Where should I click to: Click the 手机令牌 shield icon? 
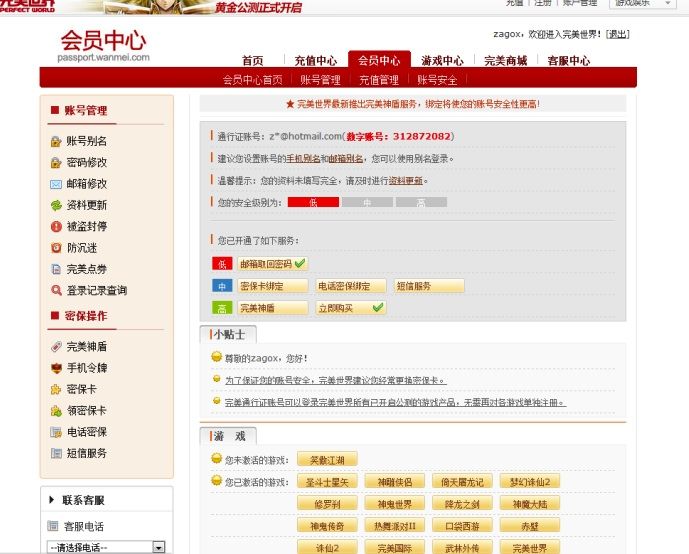click(56, 368)
